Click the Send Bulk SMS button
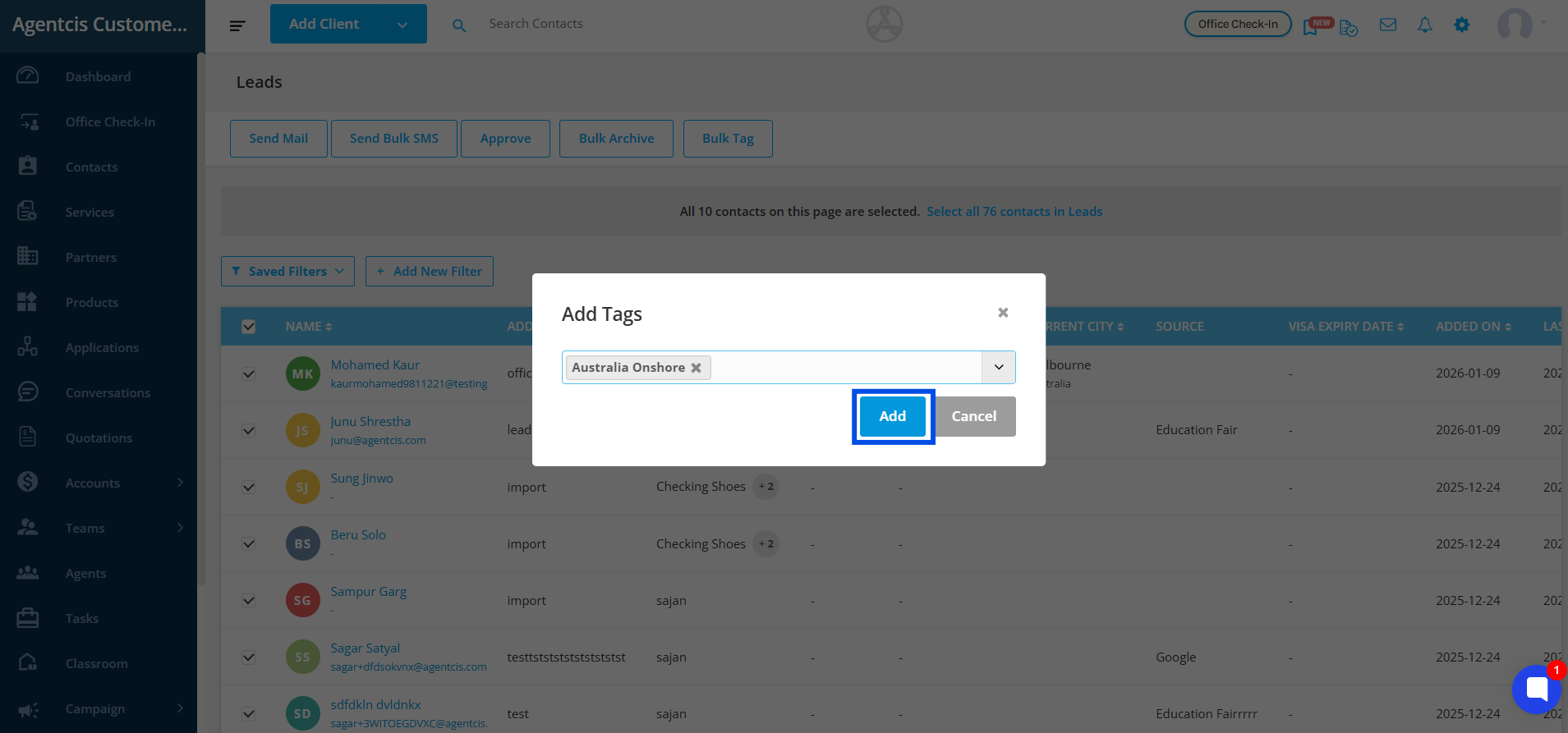The height and width of the screenshot is (733, 1568). (394, 139)
